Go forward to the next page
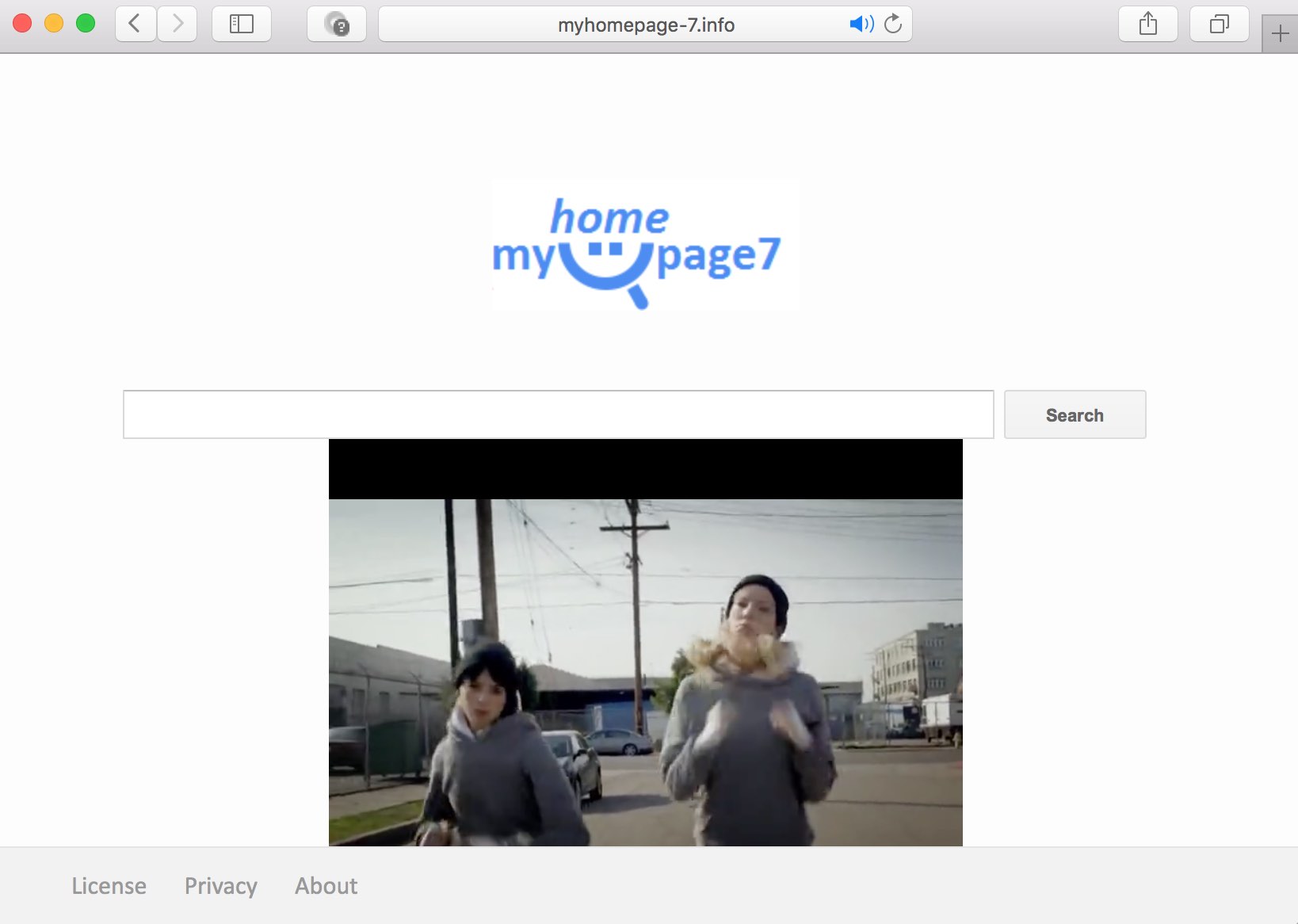Screen dimensions: 1298x924 [x=178, y=24]
